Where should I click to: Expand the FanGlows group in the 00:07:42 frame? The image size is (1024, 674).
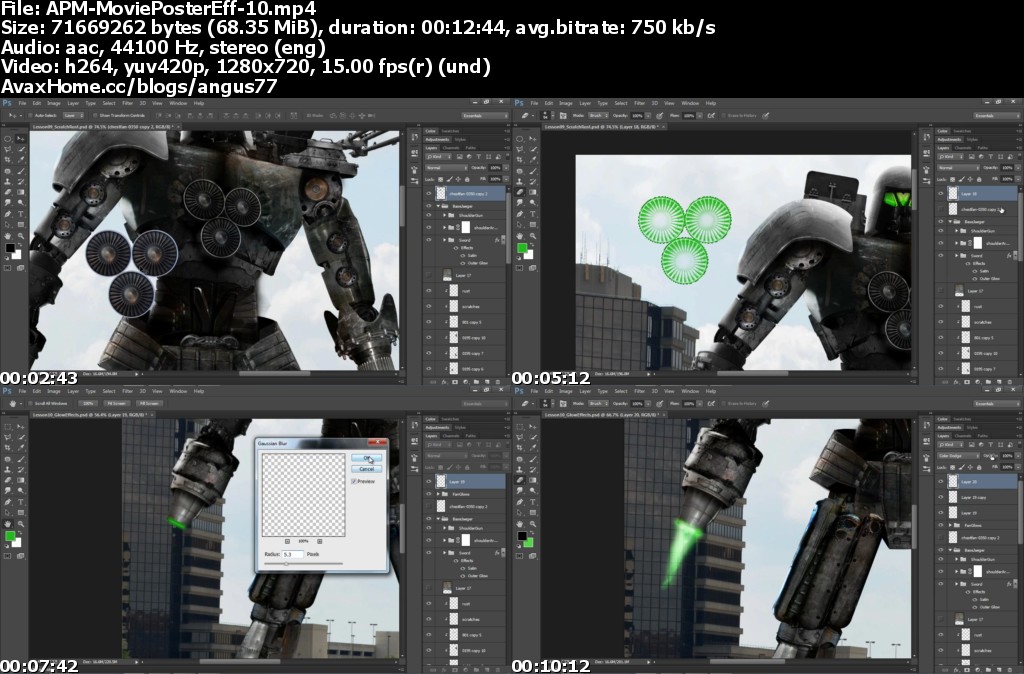click(x=438, y=494)
